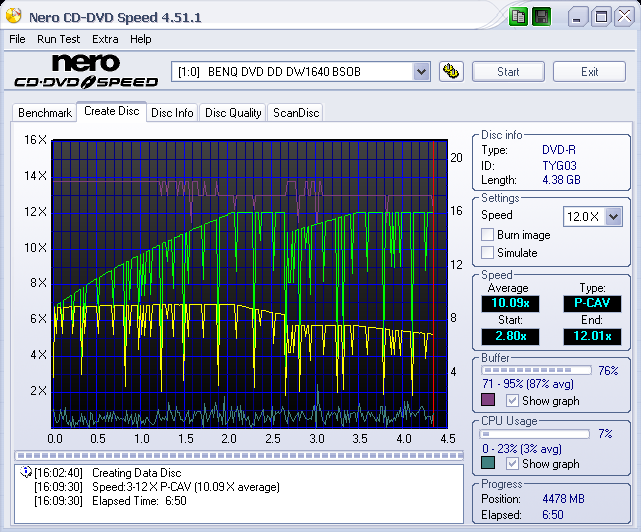
Task: Open the Extra menu
Action: pos(105,39)
